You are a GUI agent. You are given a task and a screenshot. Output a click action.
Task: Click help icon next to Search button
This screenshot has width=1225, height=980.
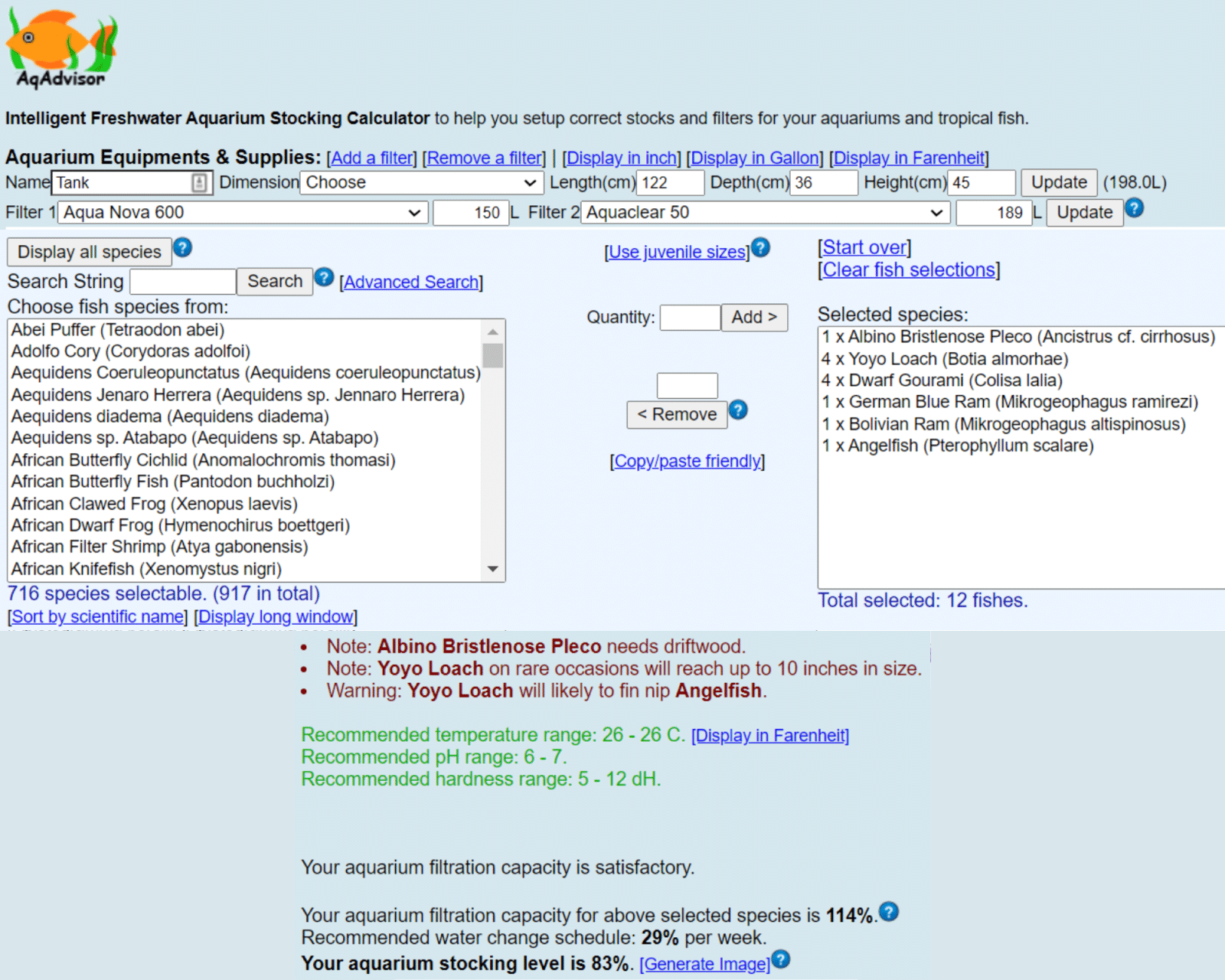coord(324,277)
